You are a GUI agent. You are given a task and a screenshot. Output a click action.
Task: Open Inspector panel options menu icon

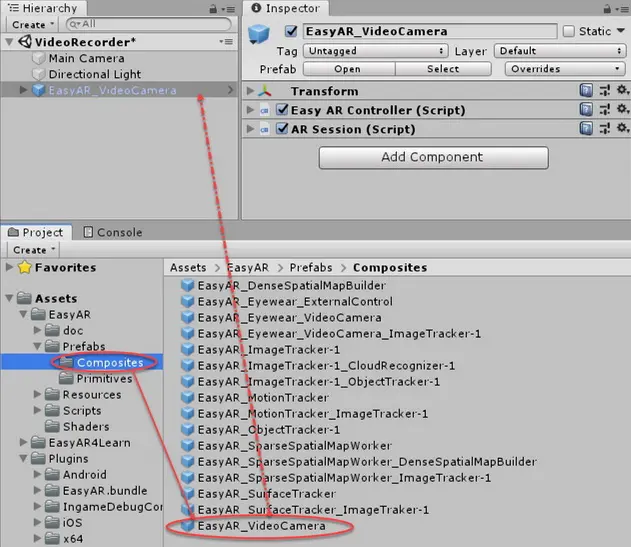click(622, 9)
